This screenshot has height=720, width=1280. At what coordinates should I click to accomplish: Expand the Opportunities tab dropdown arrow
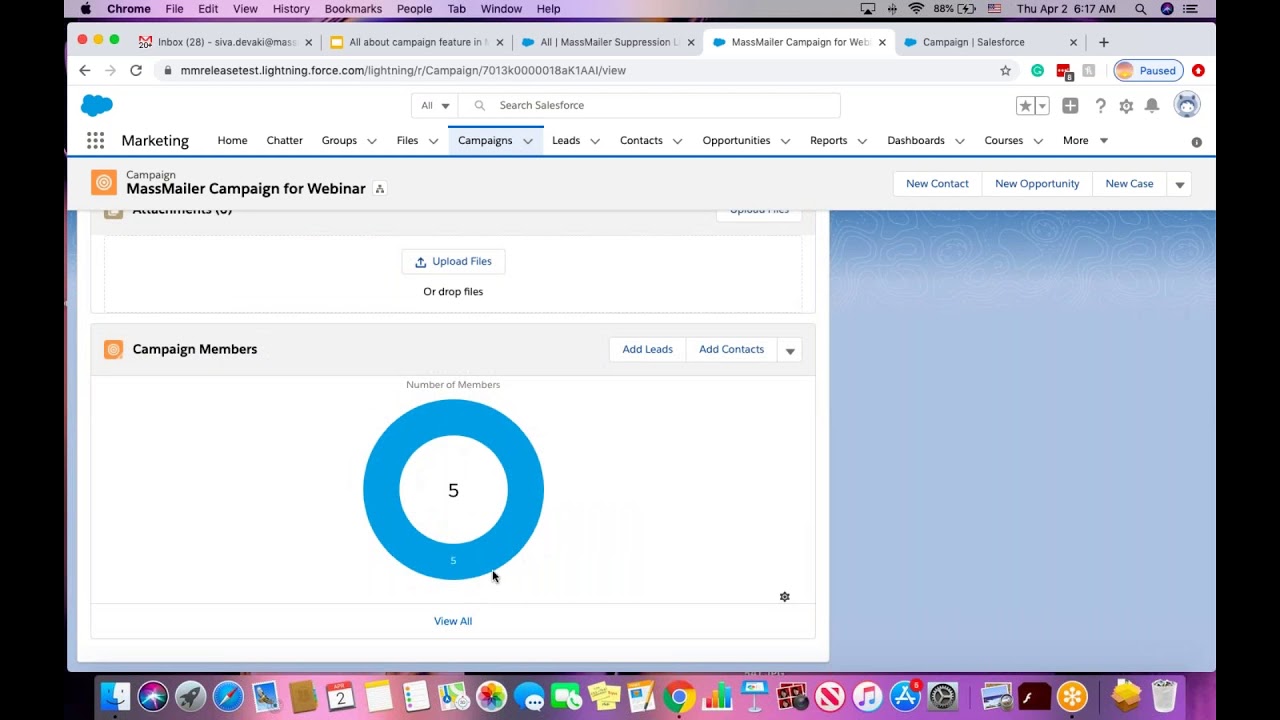[785, 141]
